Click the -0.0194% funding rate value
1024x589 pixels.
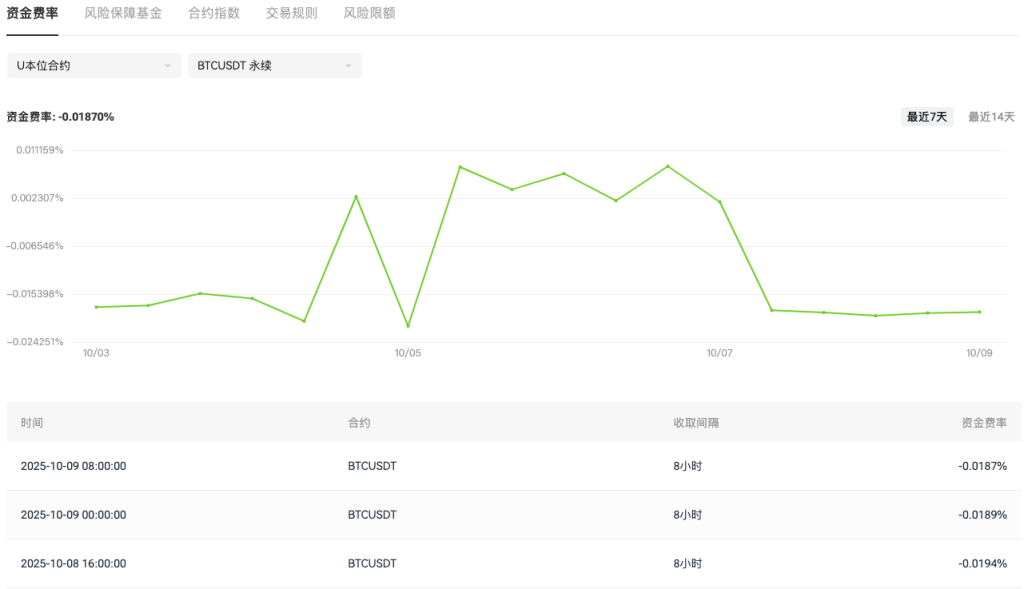tap(982, 564)
